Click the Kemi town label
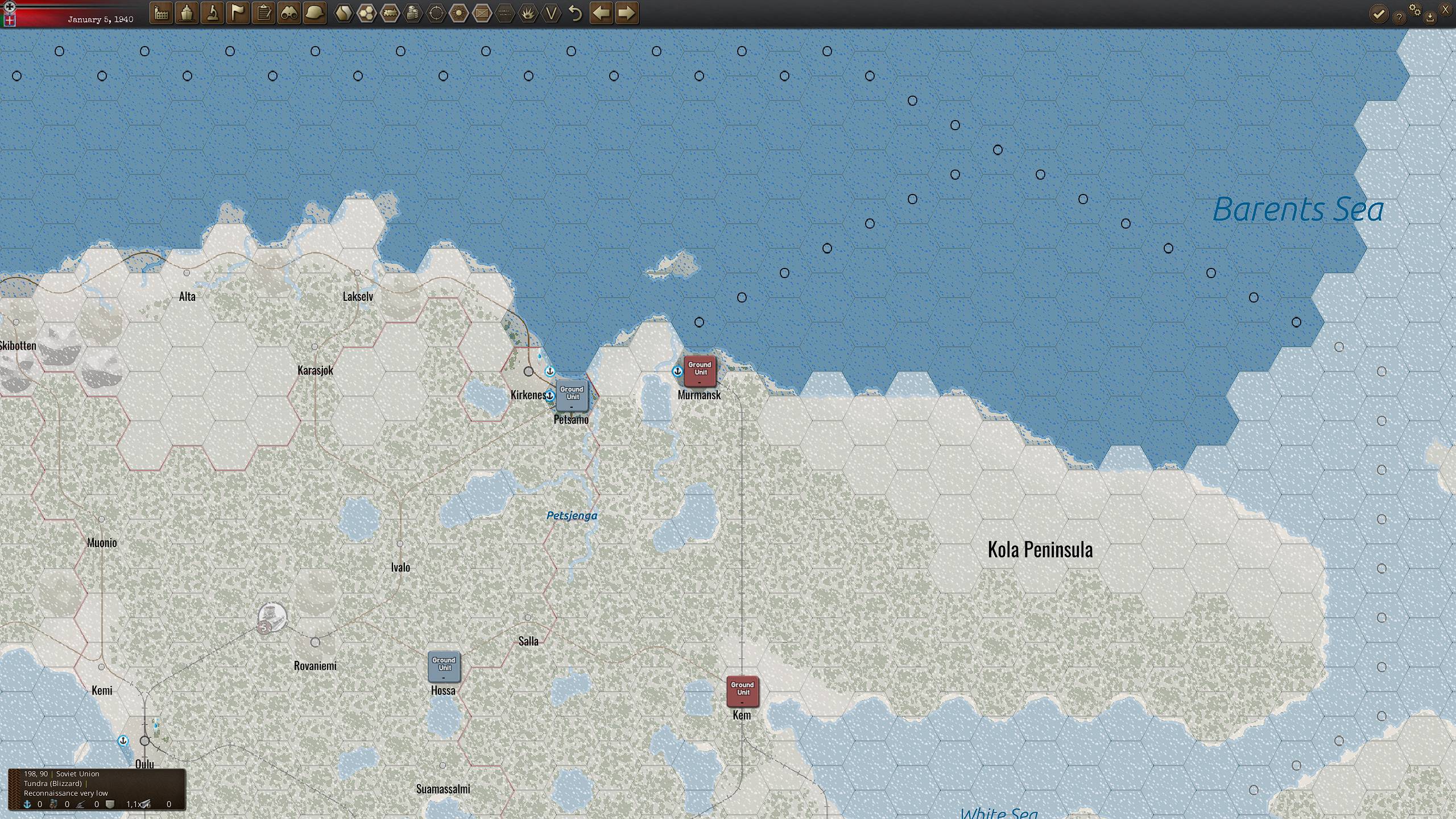 [x=102, y=690]
